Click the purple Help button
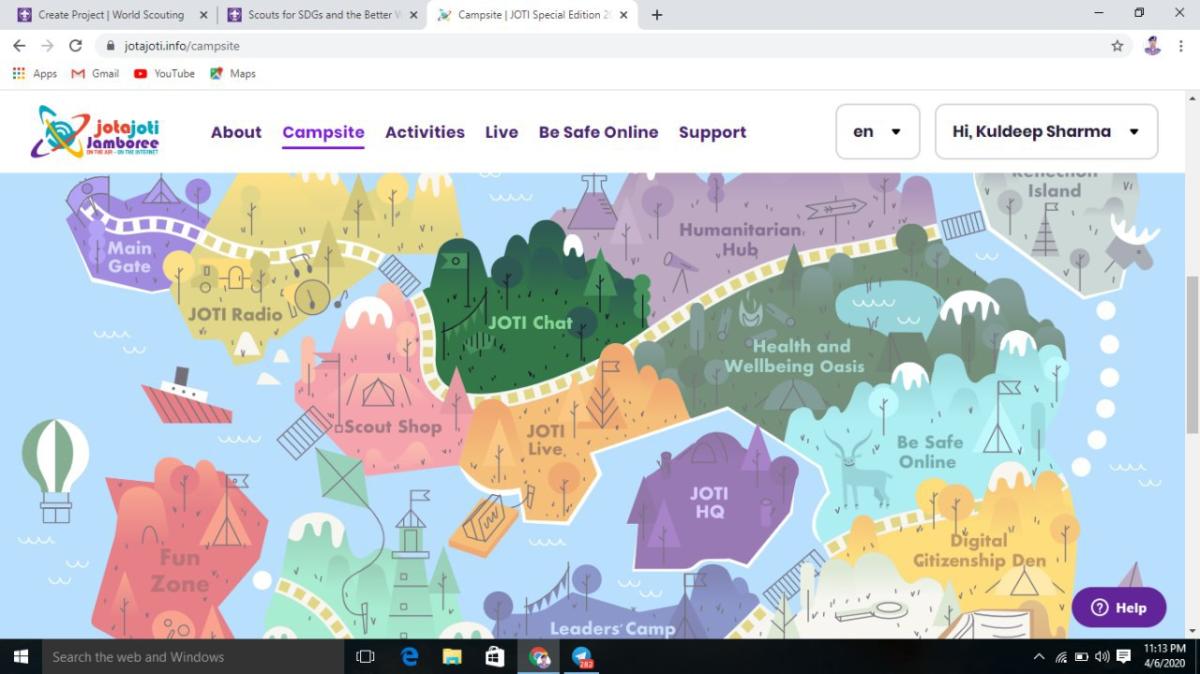The width and height of the screenshot is (1200, 674). click(1119, 607)
